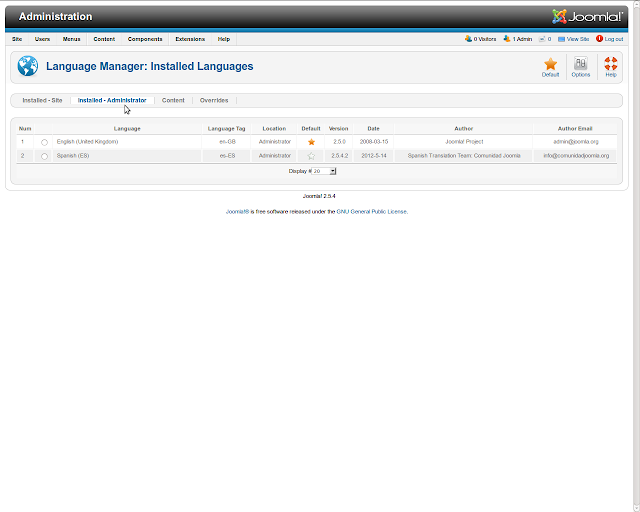Click the Language Tag column header
Viewport: 640px width, 512px height.
click(227, 129)
